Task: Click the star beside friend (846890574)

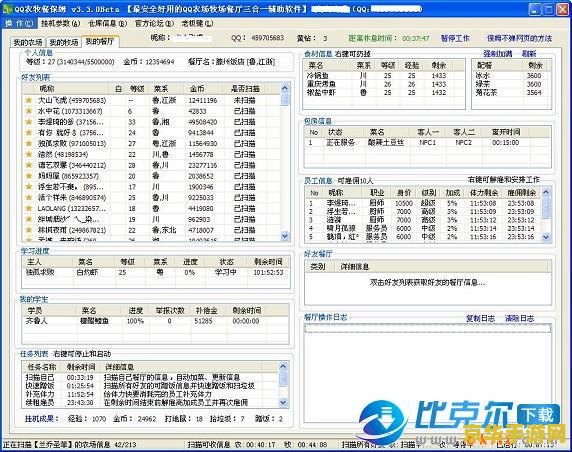Action: pyautogui.click(x=28, y=197)
